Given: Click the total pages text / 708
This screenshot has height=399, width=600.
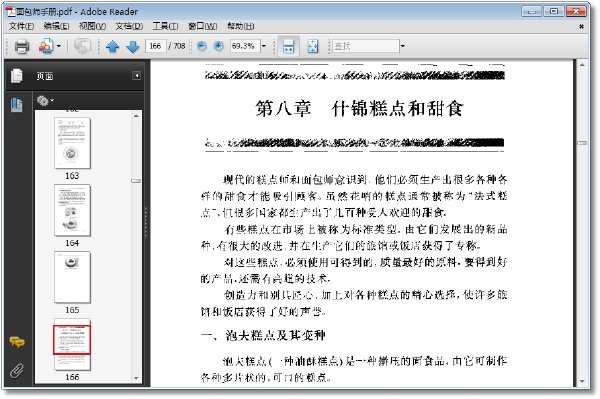Looking at the screenshot, I should click(177, 46).
